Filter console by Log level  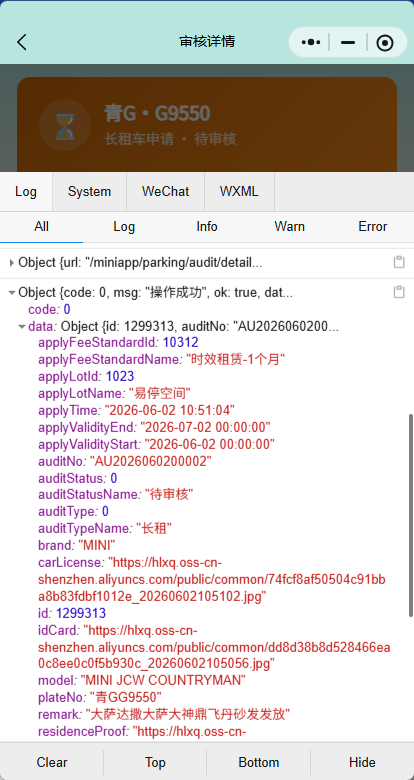tap(124, 227)
